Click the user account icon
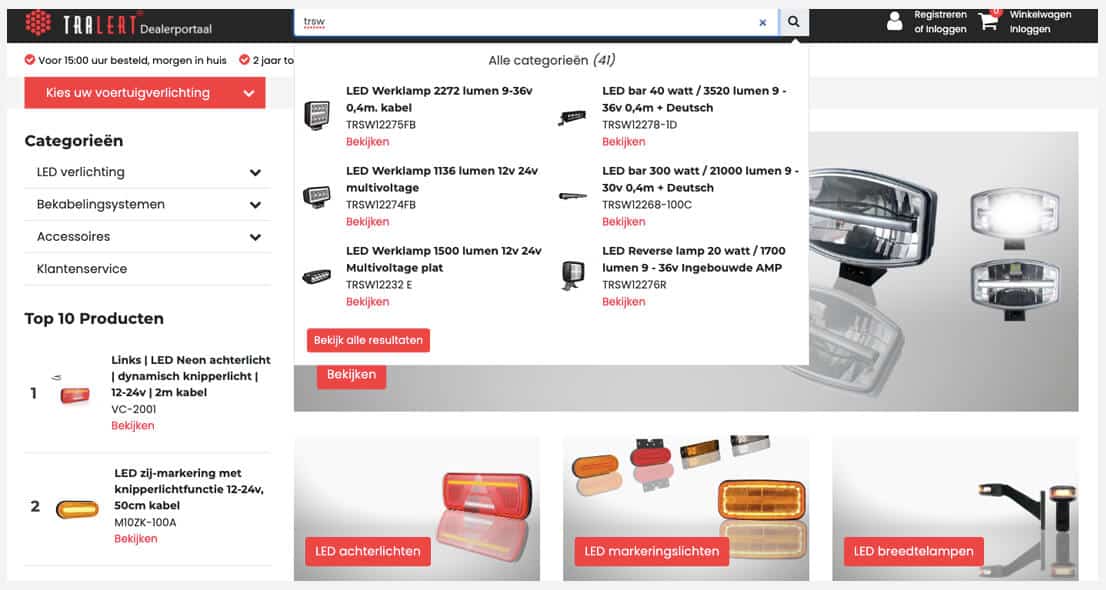This screenshot has width=1106, height=590. (x=894, y=21)
